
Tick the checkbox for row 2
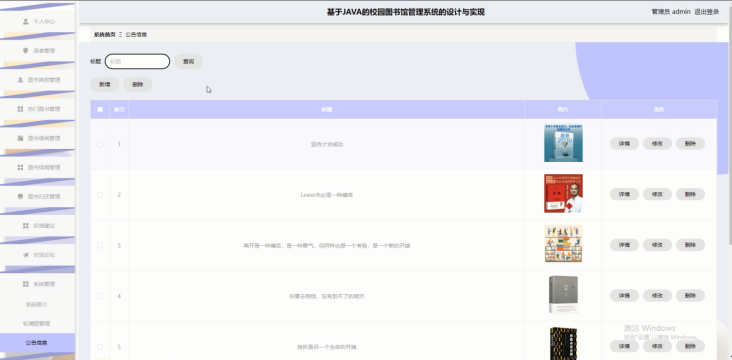(100, 195)
